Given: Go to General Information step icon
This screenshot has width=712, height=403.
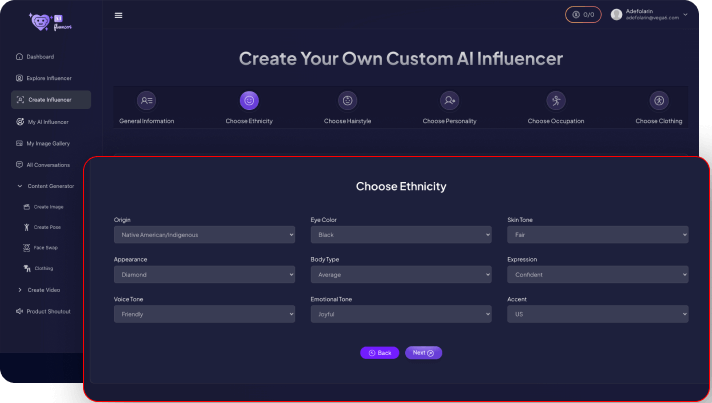Looking at the screenshot, I should point(146,101).
